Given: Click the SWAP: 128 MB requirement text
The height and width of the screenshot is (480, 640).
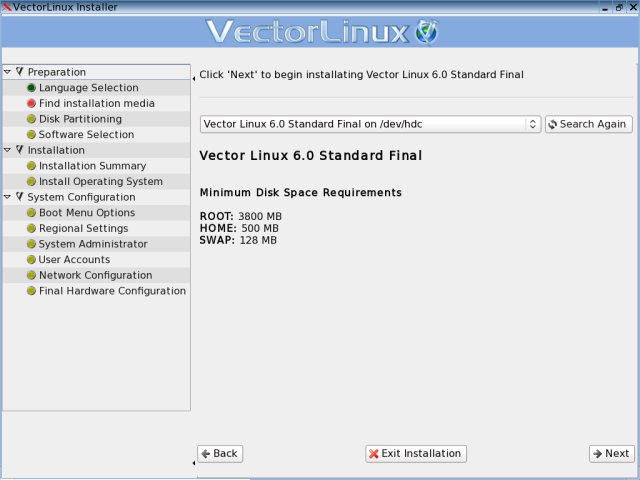Looking at the screenshot, I should [238, 240].
